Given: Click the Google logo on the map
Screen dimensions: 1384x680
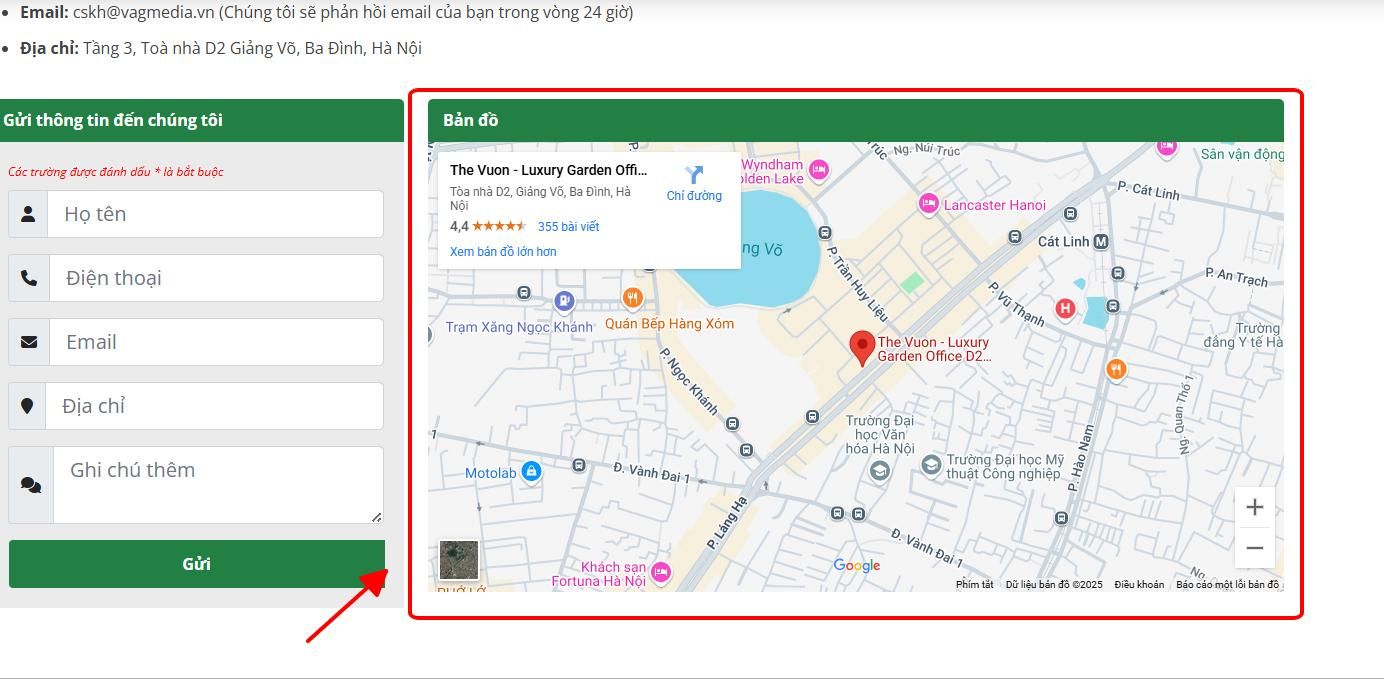Looking at the screenshot, I should (x=857, y=566).
